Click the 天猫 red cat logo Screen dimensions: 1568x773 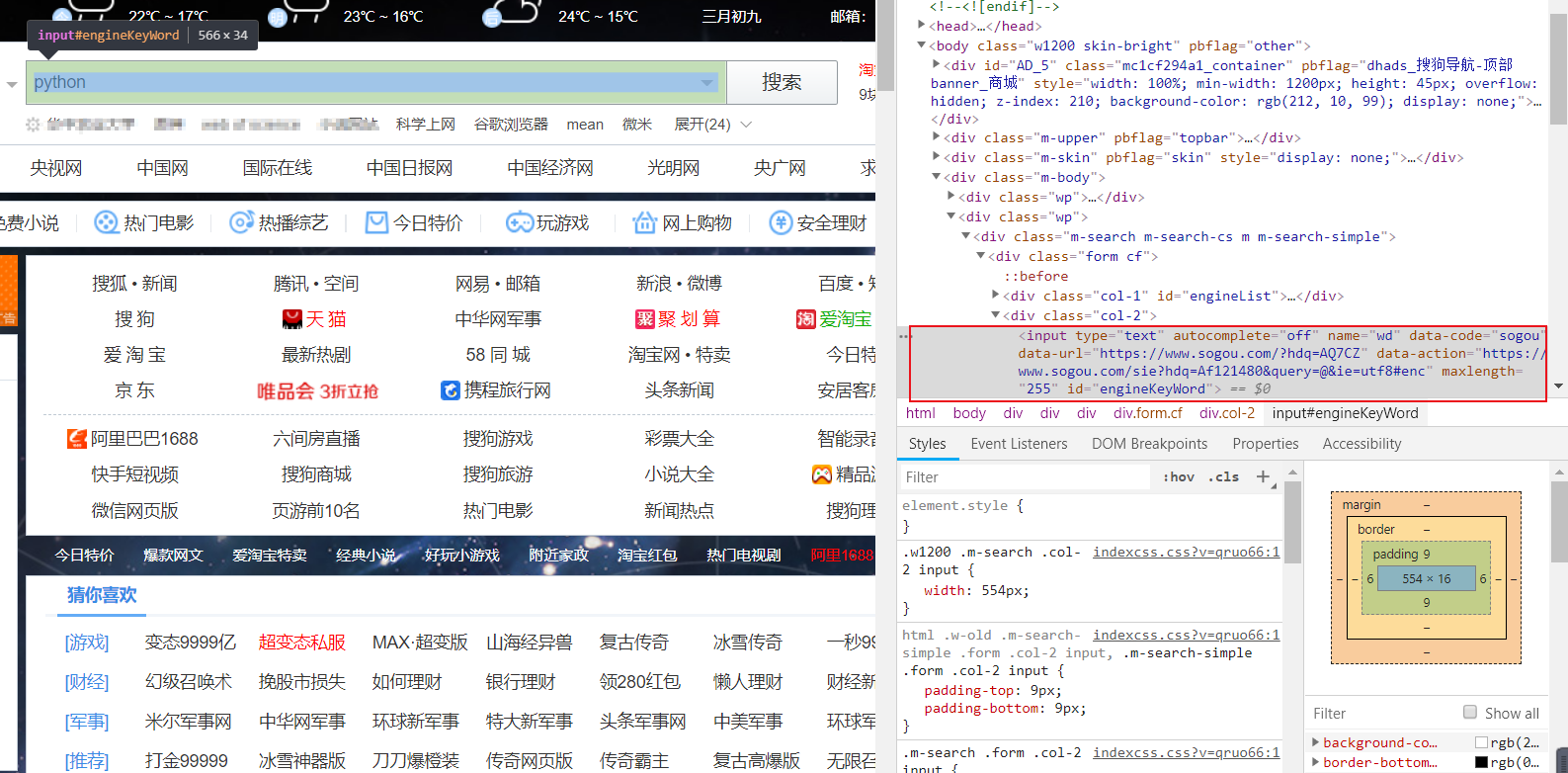point(292,319)
